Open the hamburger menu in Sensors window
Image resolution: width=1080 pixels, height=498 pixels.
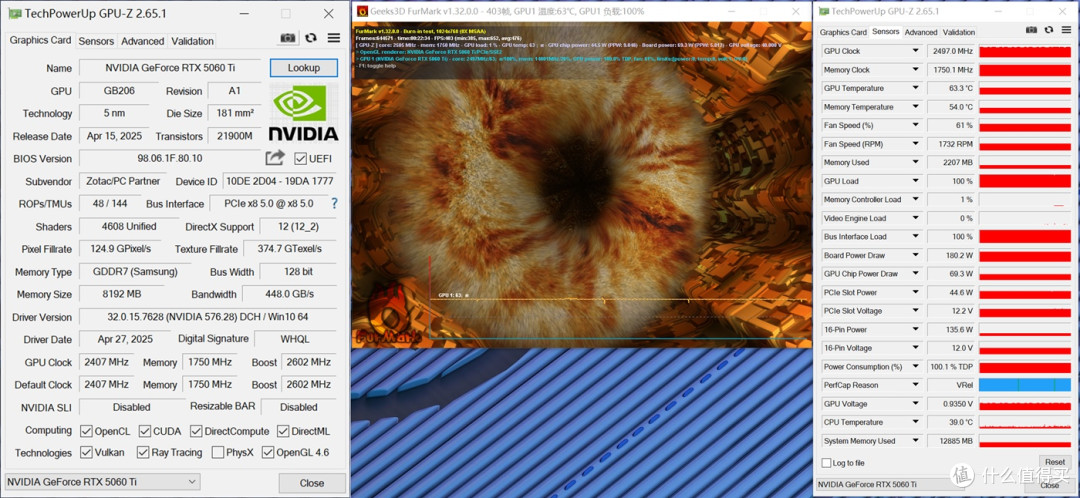click(x=1066, y=30)
